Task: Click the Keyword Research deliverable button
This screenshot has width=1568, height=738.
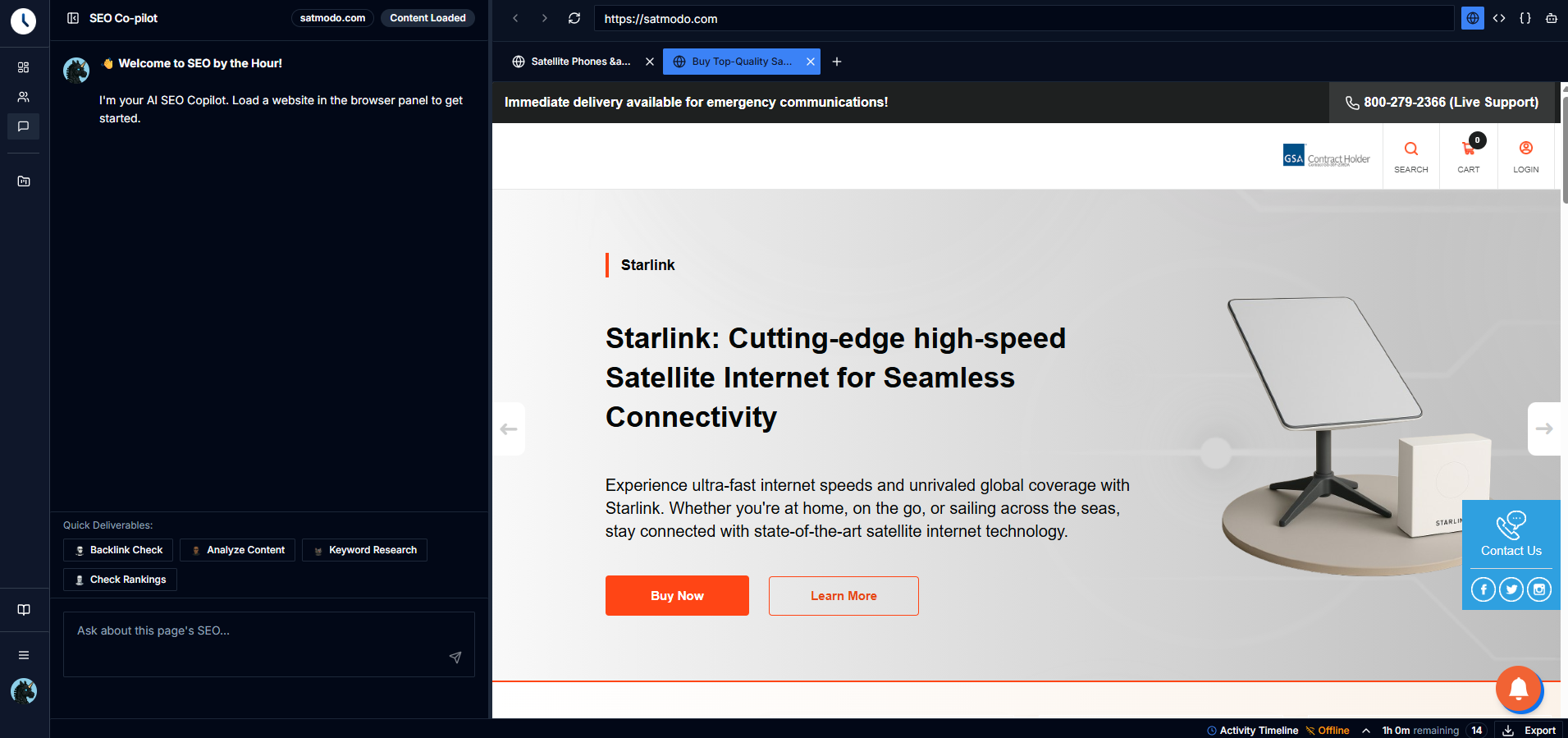Action: pos(364,550)
